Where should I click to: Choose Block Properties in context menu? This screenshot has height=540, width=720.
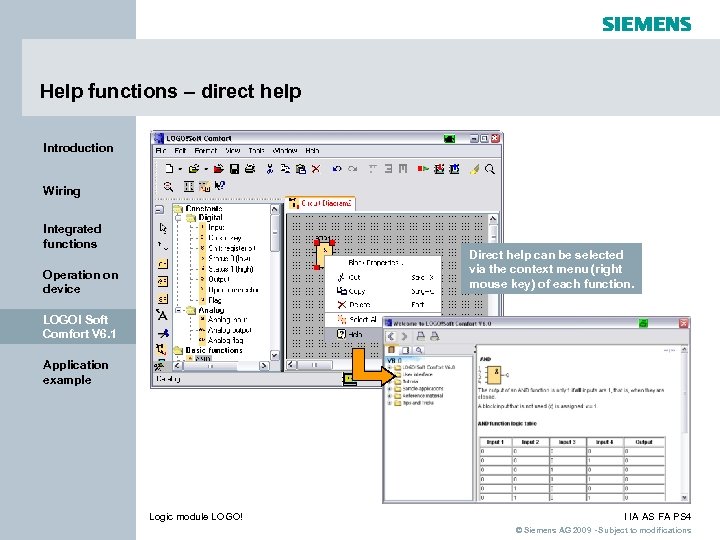point(383,263)
